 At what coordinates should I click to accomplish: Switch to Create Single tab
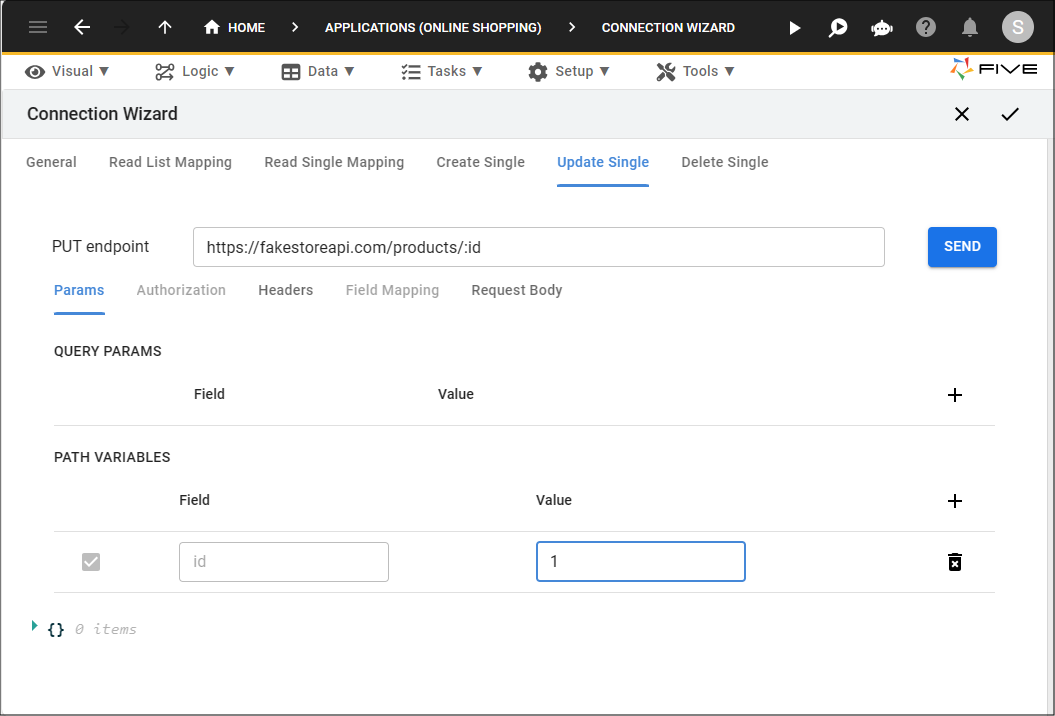pos(480,162)
